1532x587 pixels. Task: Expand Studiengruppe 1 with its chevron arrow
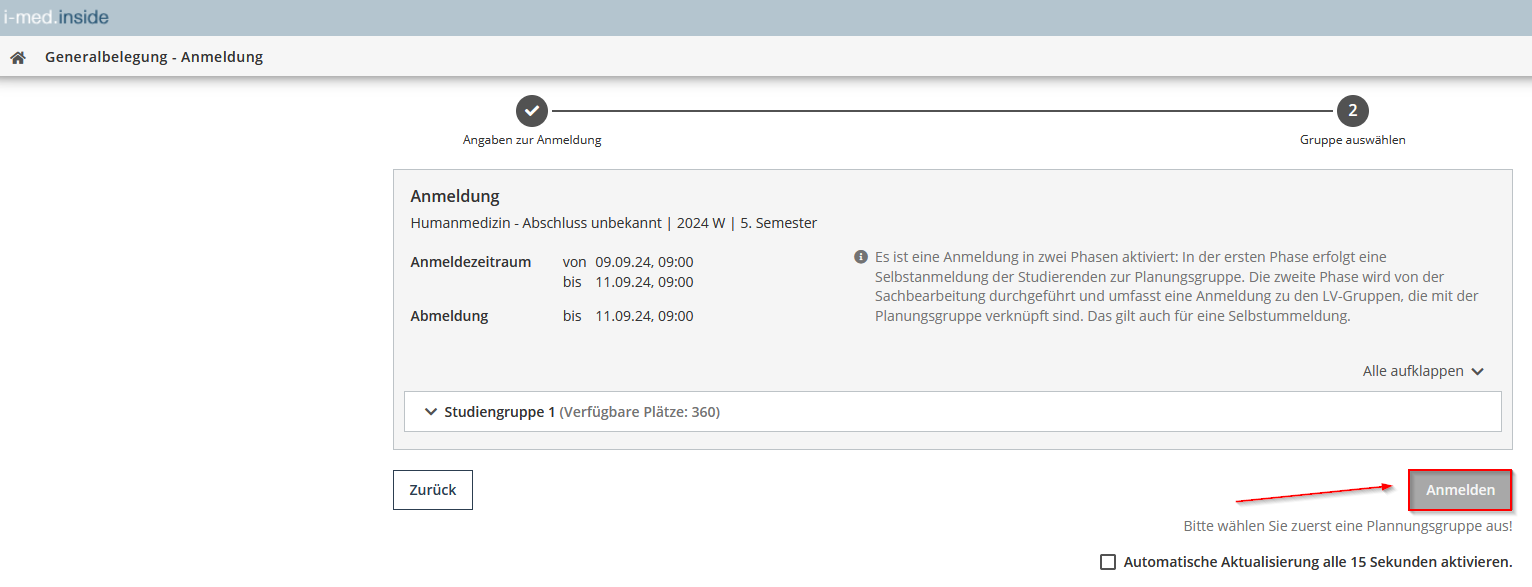tap(431, 411)
